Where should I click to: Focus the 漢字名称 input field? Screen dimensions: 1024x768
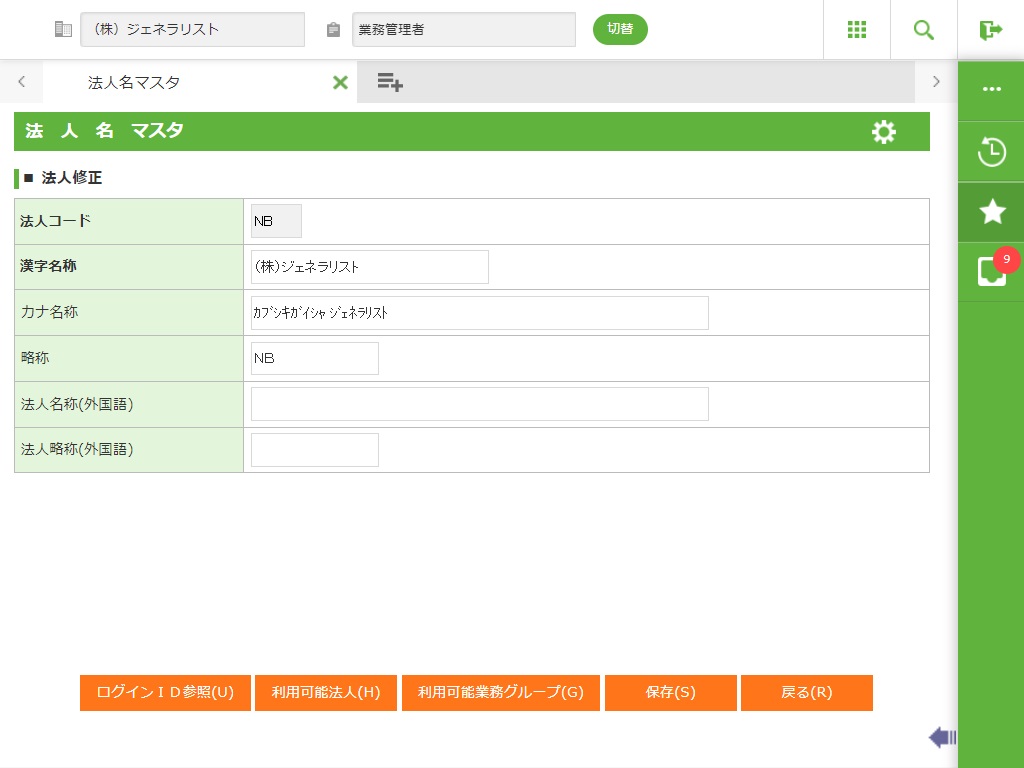coord(370,267)
